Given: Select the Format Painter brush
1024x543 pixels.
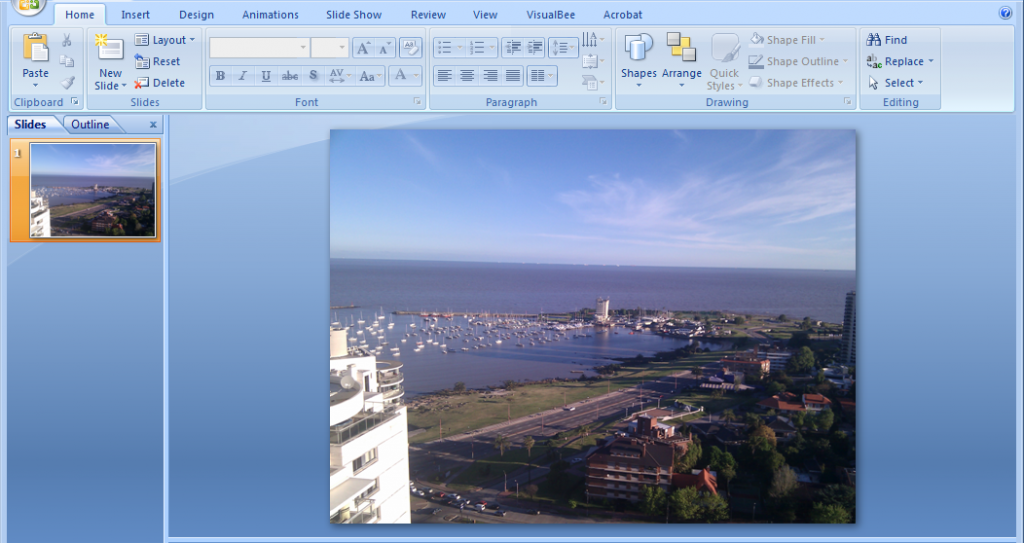Looking at the screenshot, I should [67, 83].
